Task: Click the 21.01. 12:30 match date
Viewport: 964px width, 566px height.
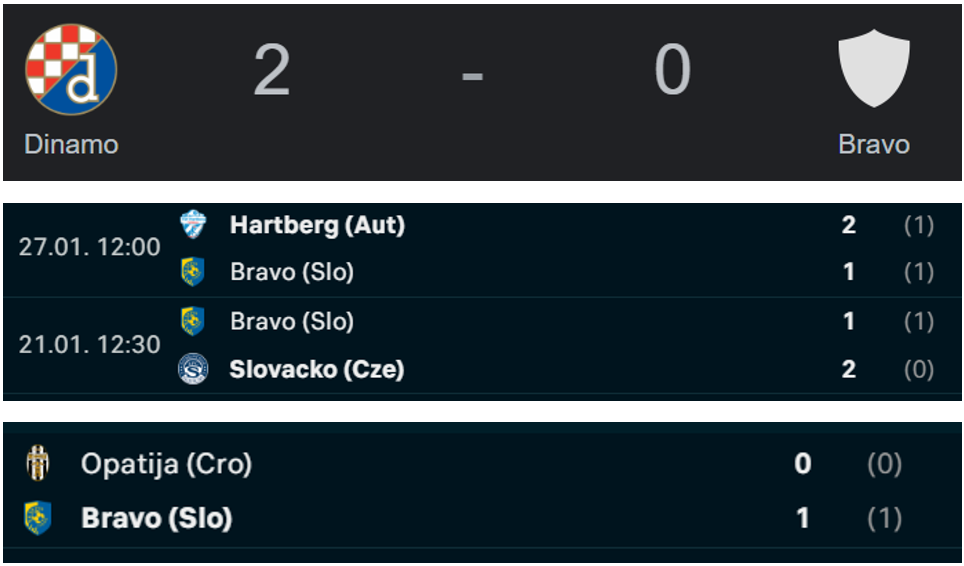Action: tap(90, 345)
